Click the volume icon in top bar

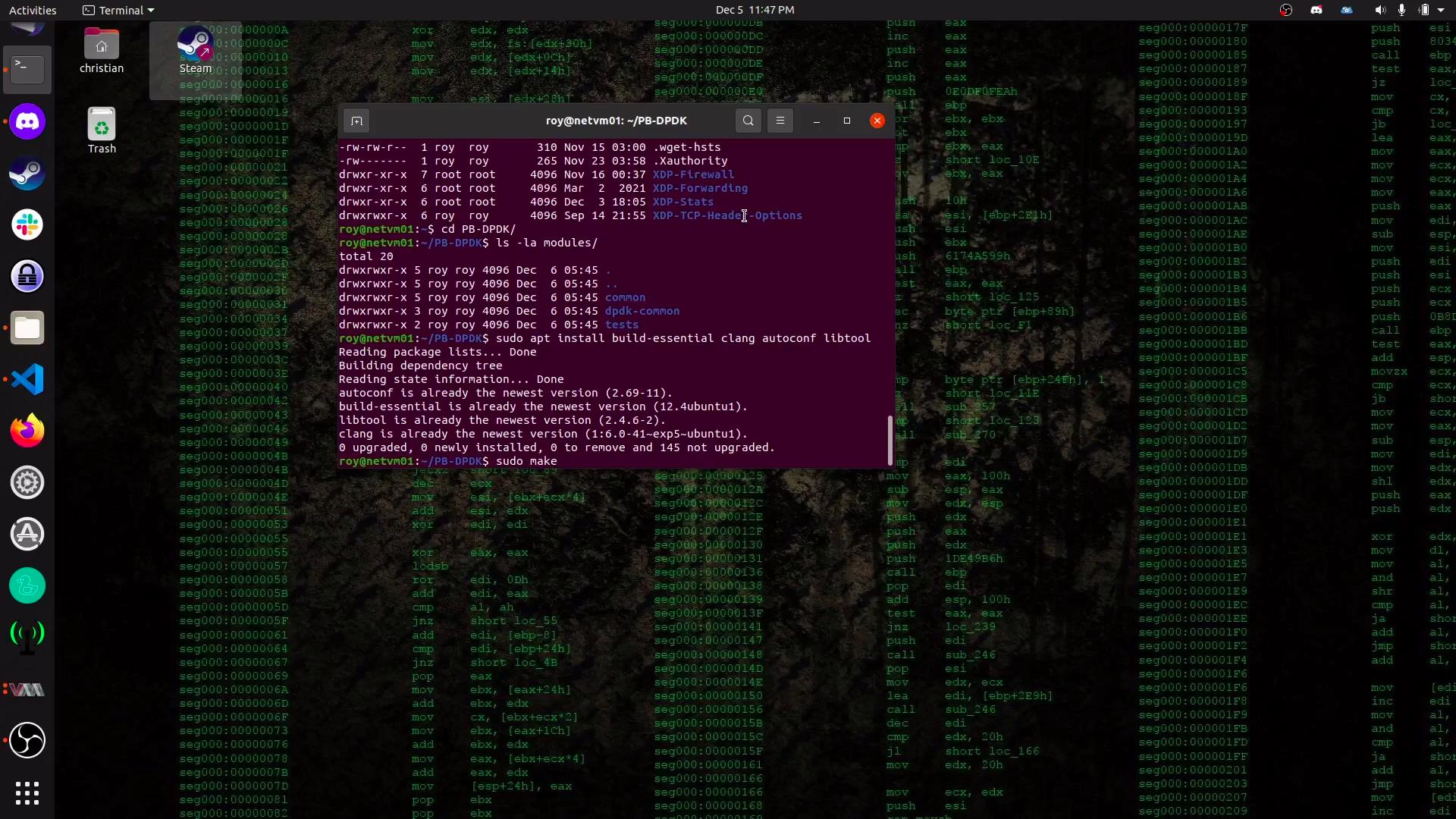pos(1379,10)
